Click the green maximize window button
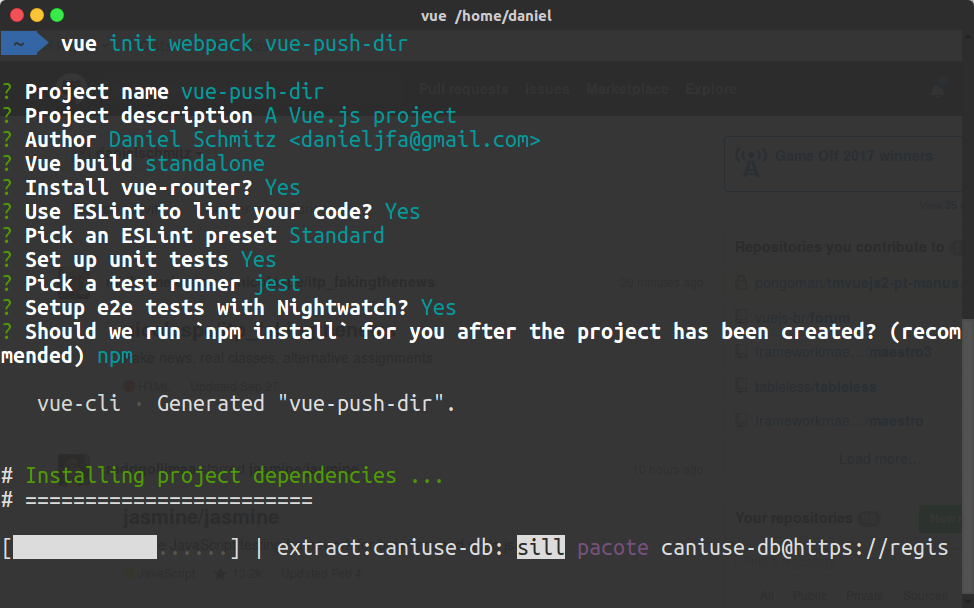 click(57, 15)
